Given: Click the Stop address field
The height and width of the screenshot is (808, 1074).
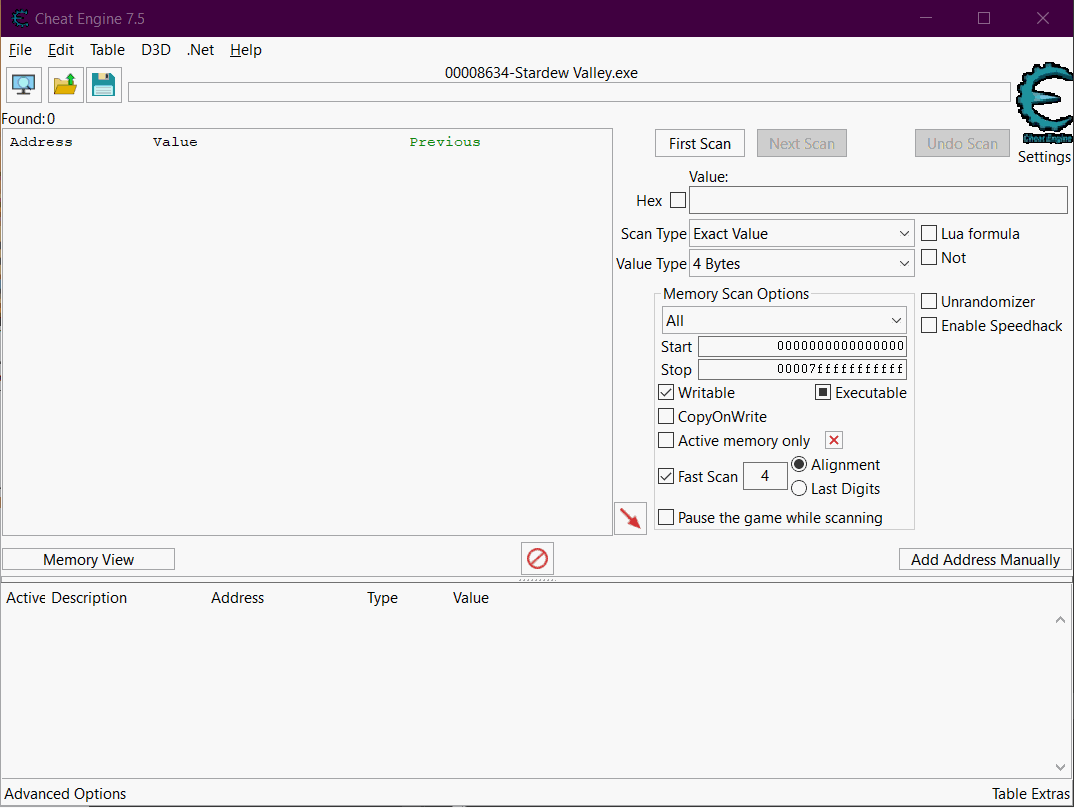Looking at the screenshot, I should tap(802, 369).
